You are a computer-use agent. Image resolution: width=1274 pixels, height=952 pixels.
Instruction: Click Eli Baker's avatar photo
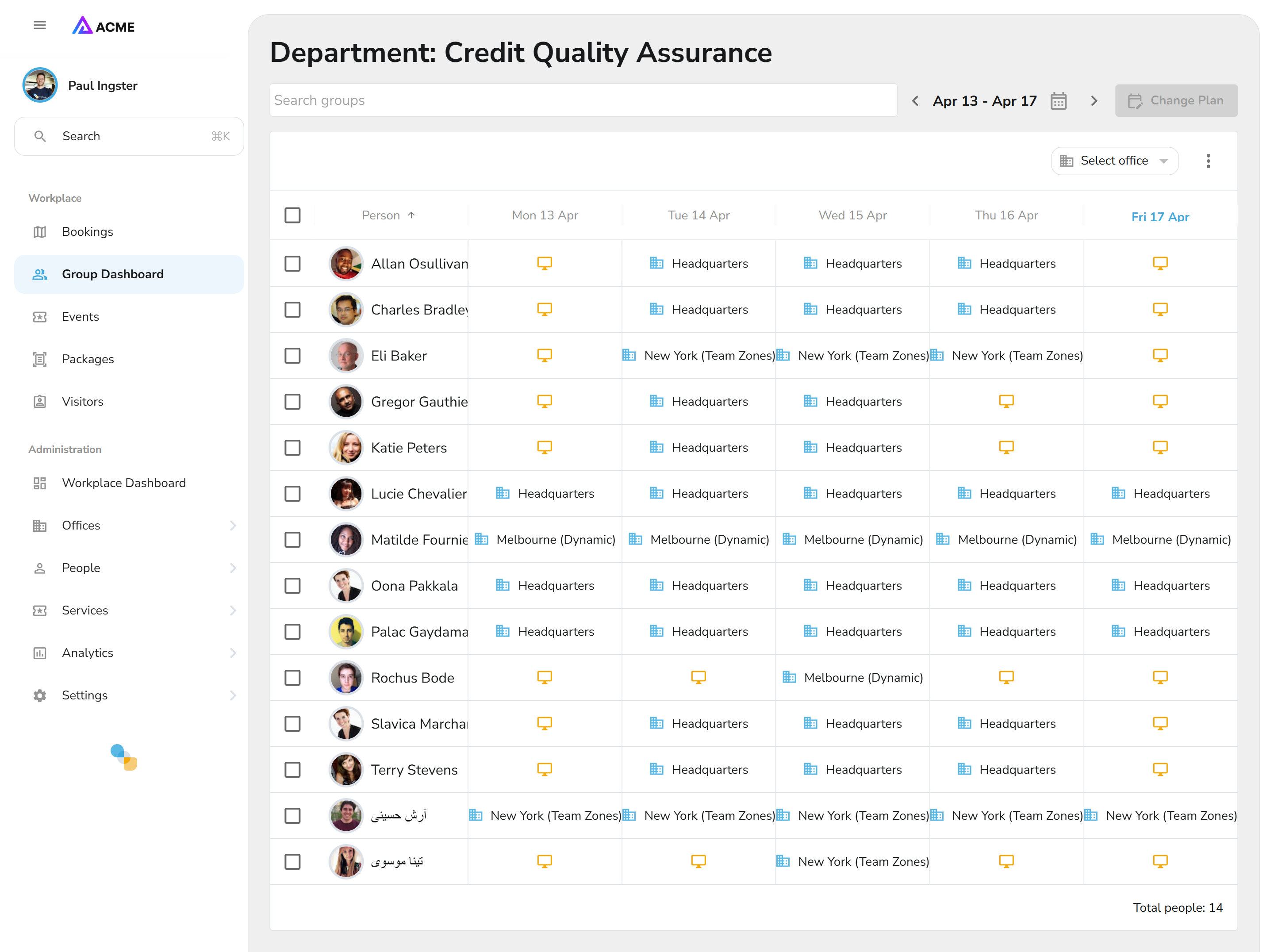[345, 355]
